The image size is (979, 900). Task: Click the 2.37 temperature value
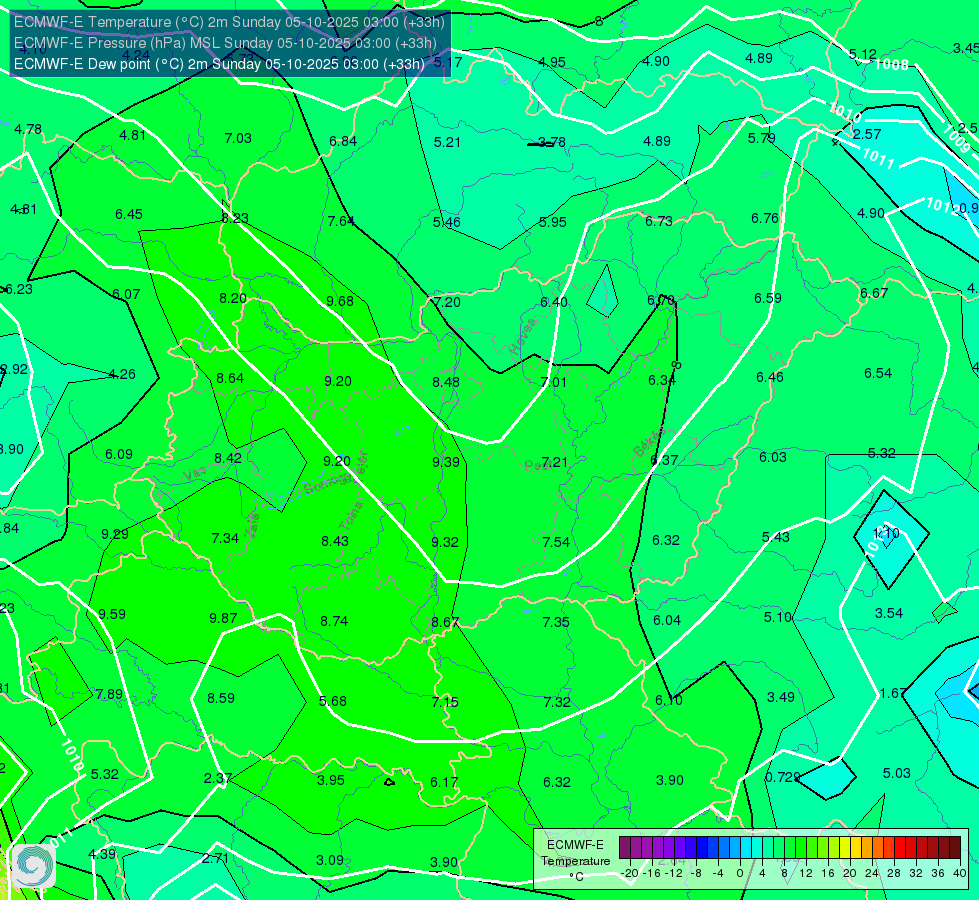(x=218, y=778)
